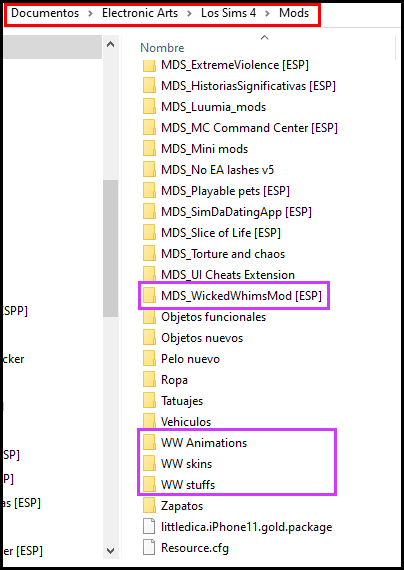Click the navigation pane scroll up arrow
This screenshot has width=404, height=570.
click(x=111, y=44)
